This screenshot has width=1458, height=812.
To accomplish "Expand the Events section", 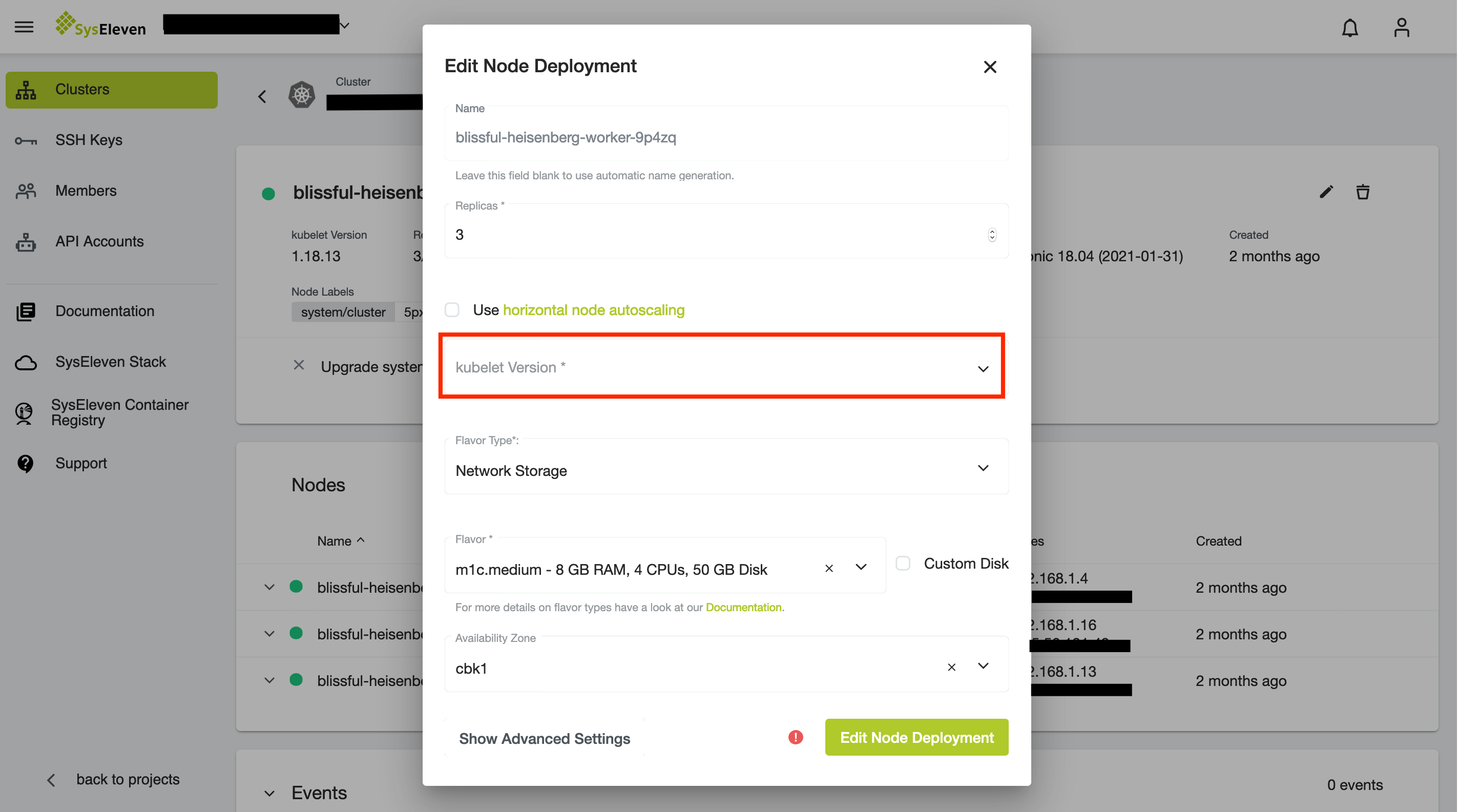I will pos(269,794).
